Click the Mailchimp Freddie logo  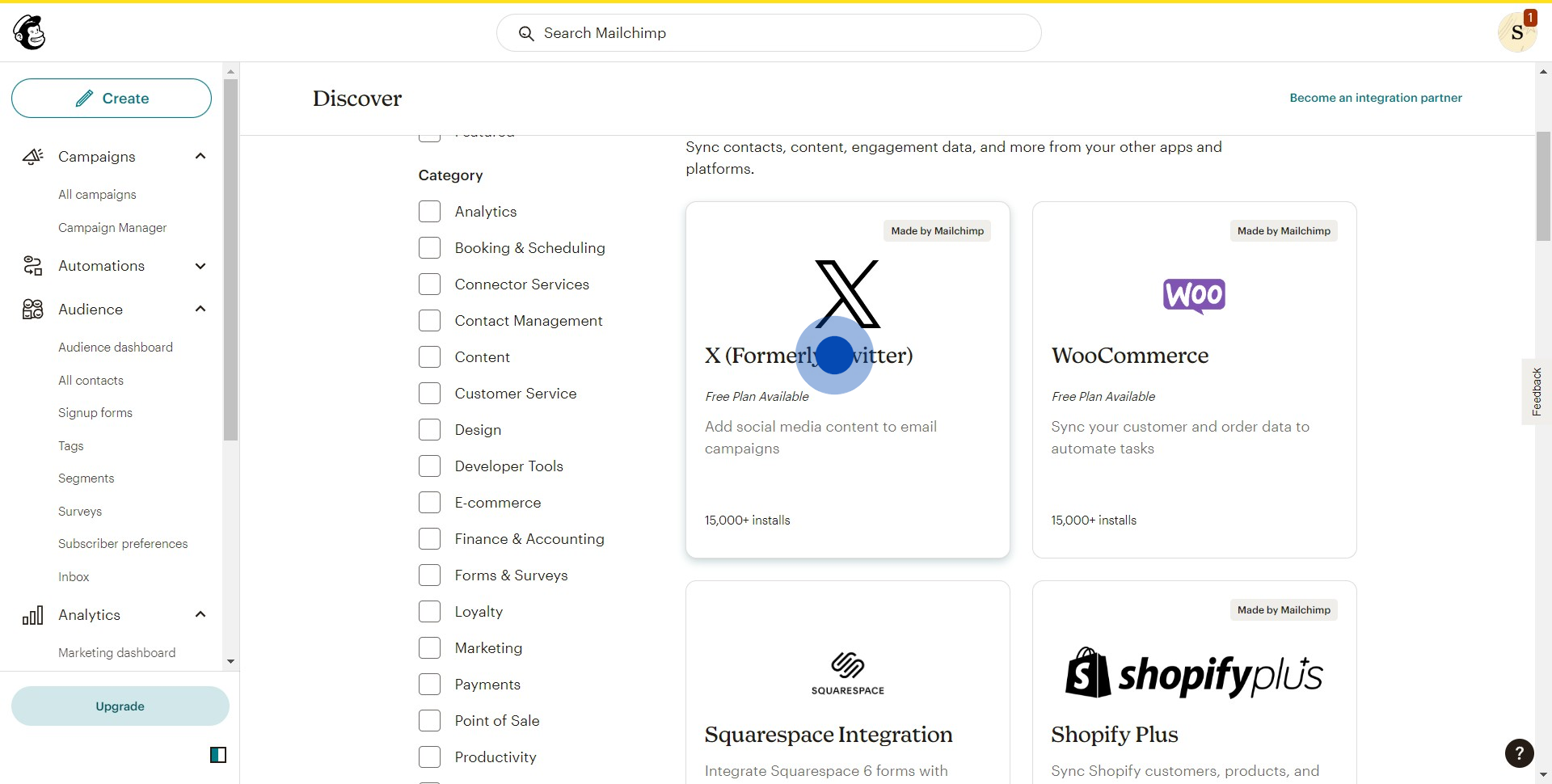[x=29, y=32]
